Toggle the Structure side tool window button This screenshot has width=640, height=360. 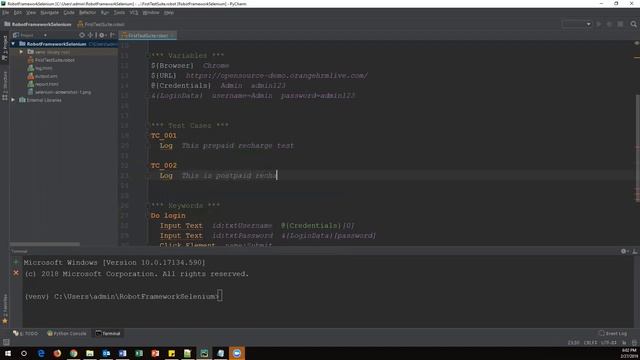[5, 85]
